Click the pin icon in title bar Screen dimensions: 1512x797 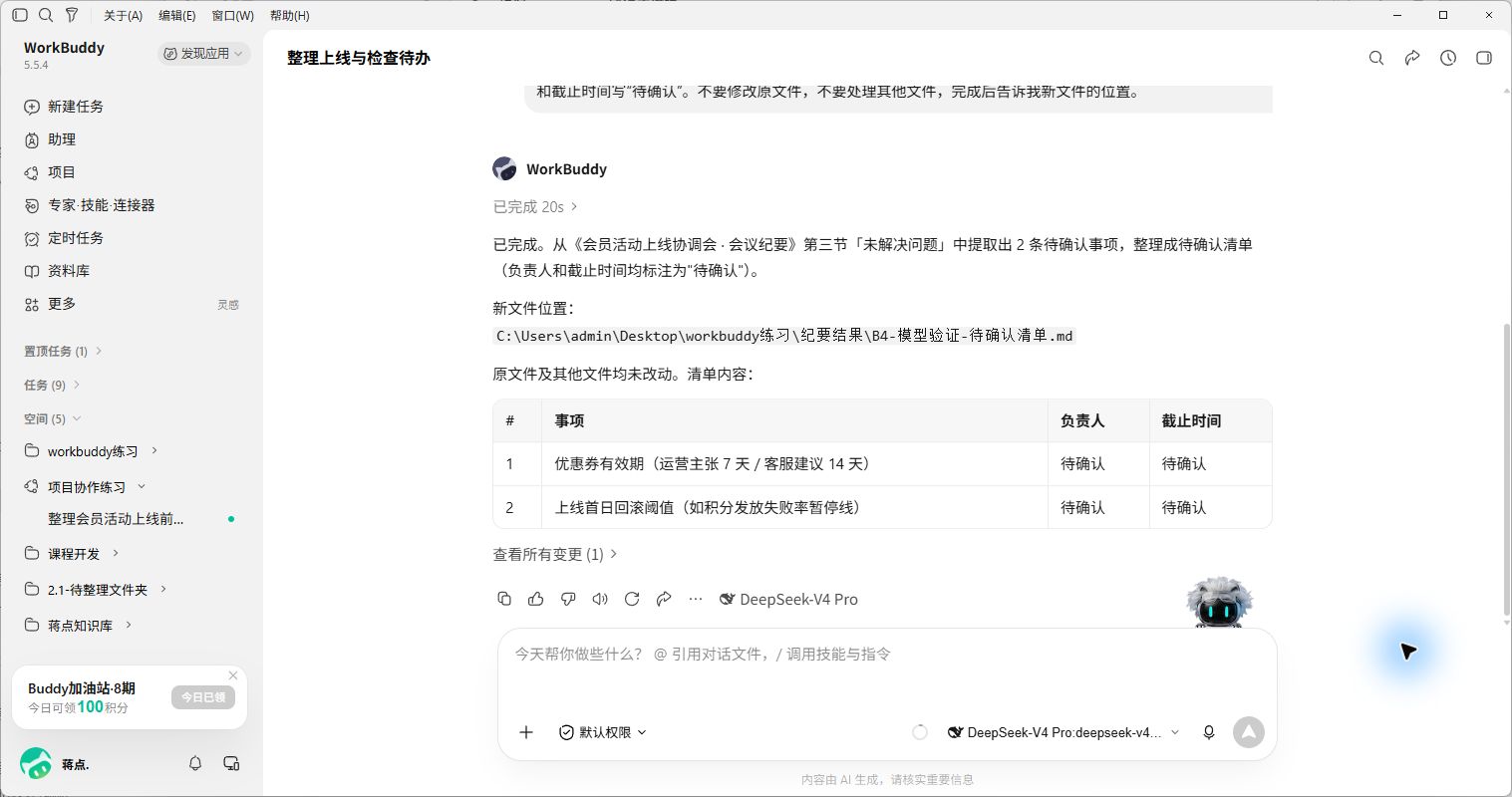[72, 15]
